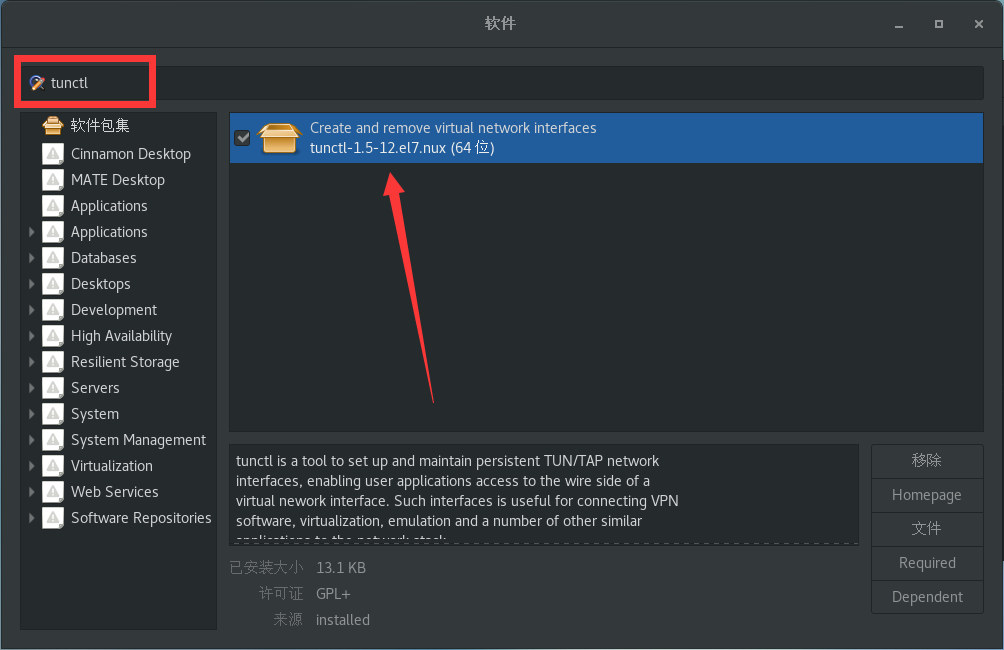The height and width of the screenshot is (650, 1004).
Task: Click the tunctl package box icon
Action: tap(279, 137)
